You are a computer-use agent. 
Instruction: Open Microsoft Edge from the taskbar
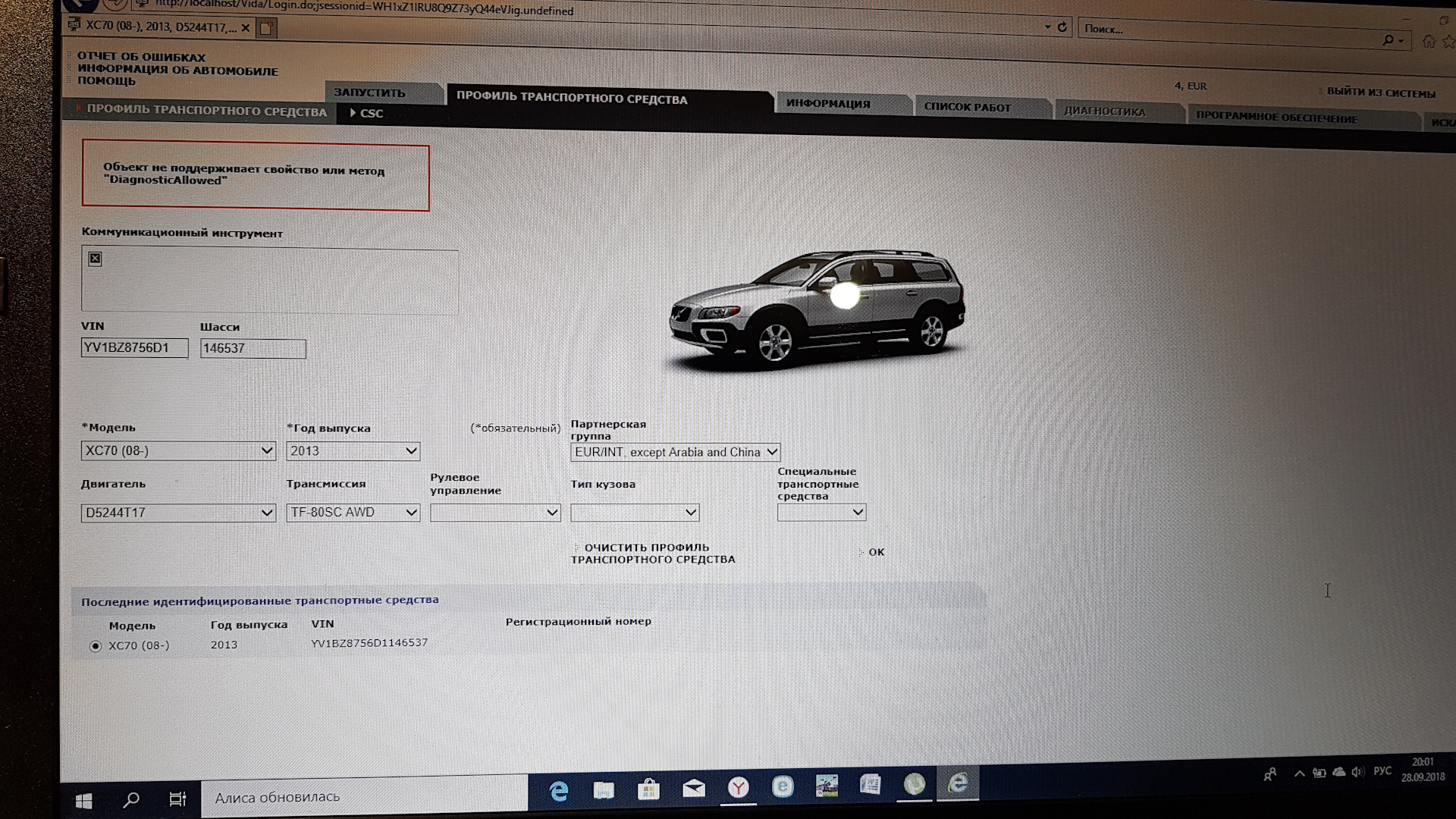pyautogui.click(x=559, y=791)
